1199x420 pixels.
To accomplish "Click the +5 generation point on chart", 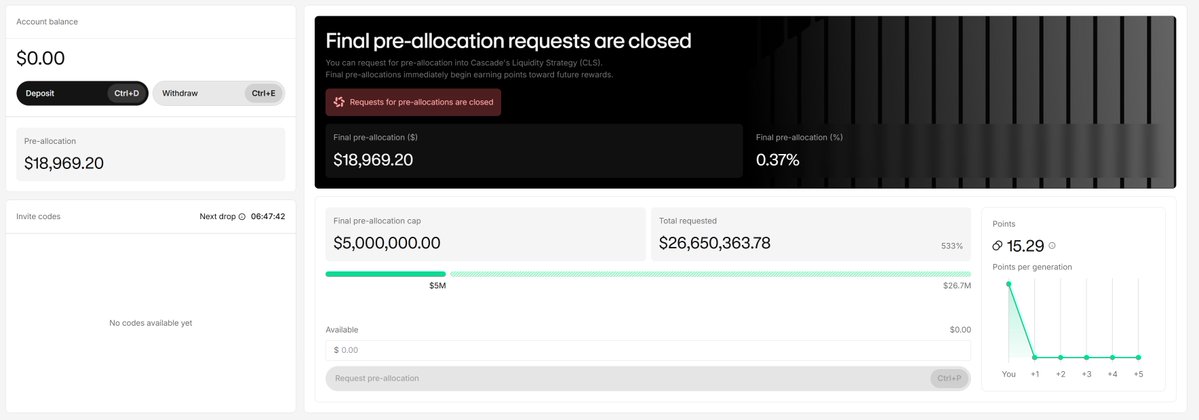I will click(1139, 357).
